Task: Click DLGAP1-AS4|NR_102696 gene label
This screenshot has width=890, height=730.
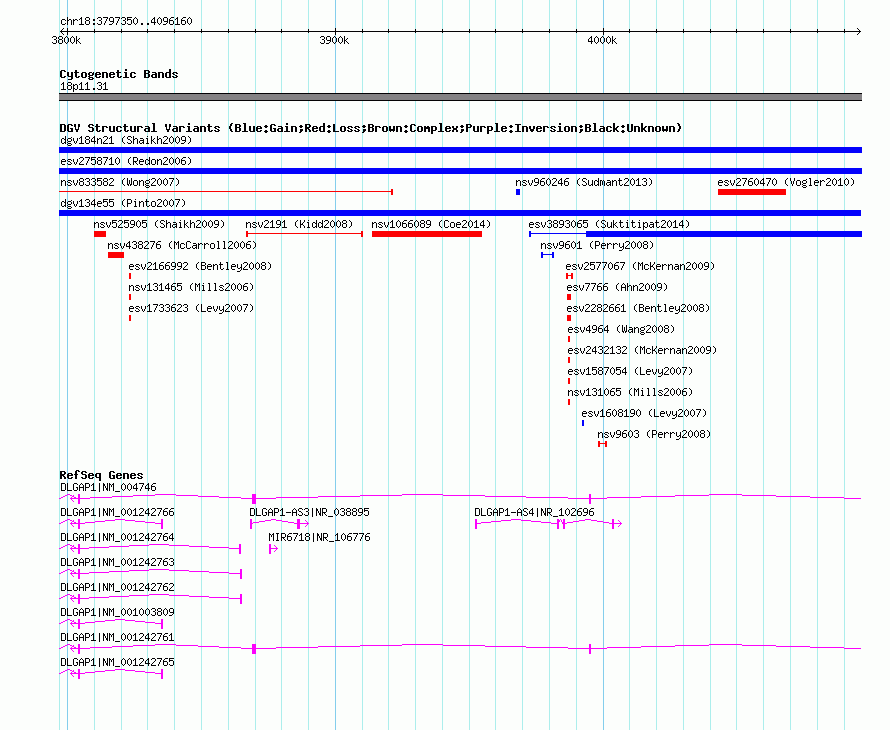Action: point(534,512)
